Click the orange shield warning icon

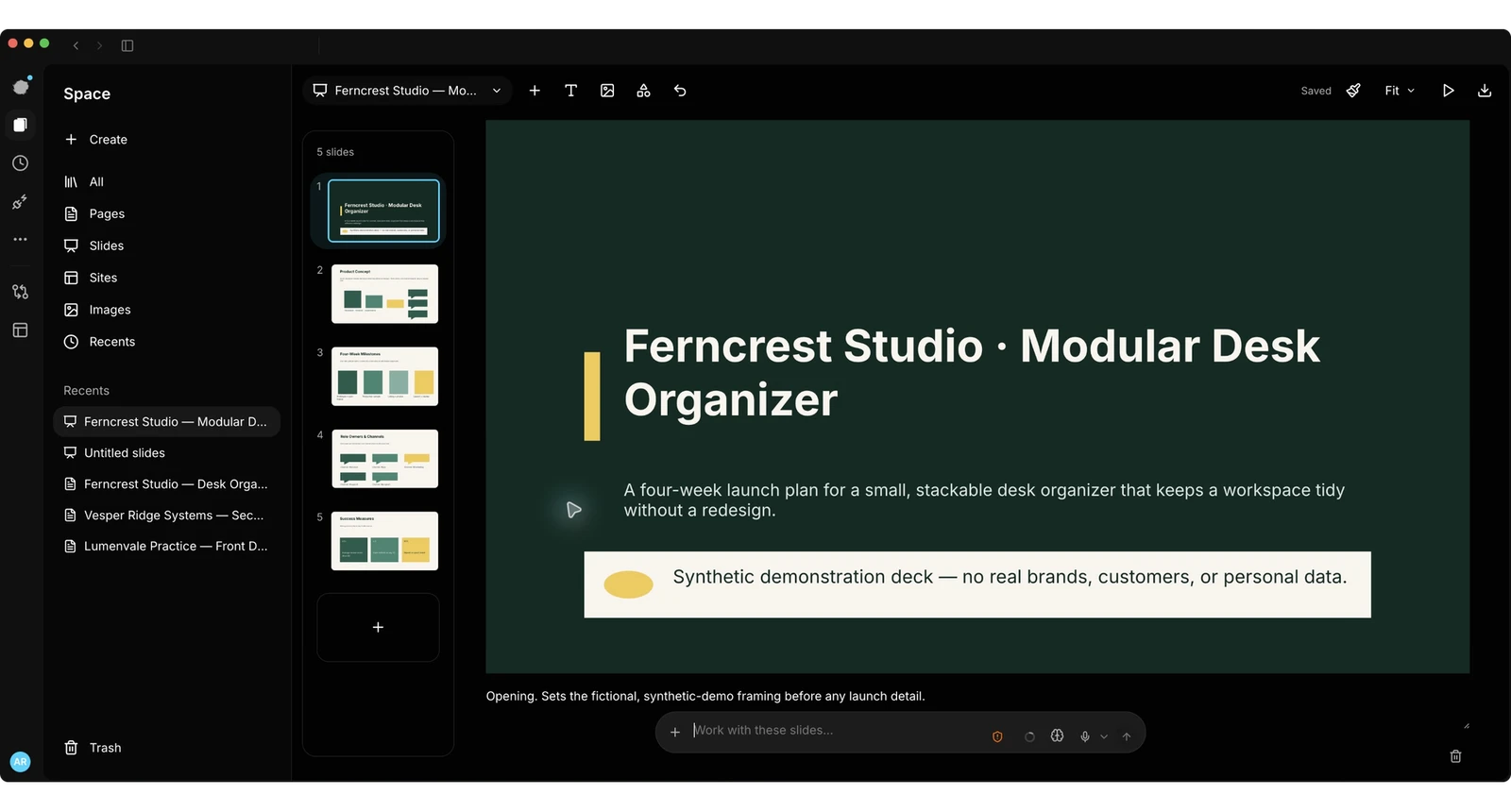997,736
